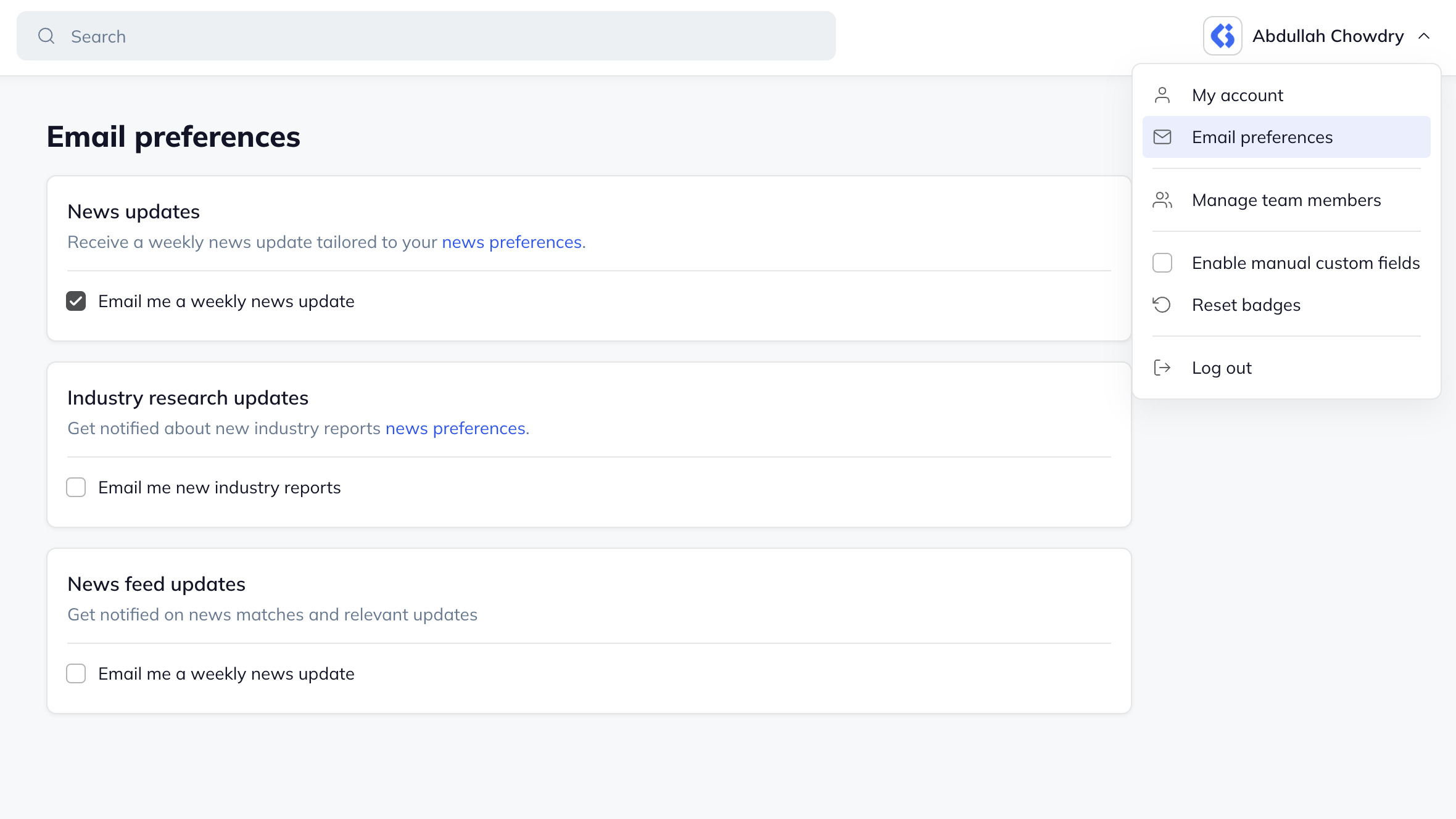Select Email preferences in the dropdown menu

1262,137
